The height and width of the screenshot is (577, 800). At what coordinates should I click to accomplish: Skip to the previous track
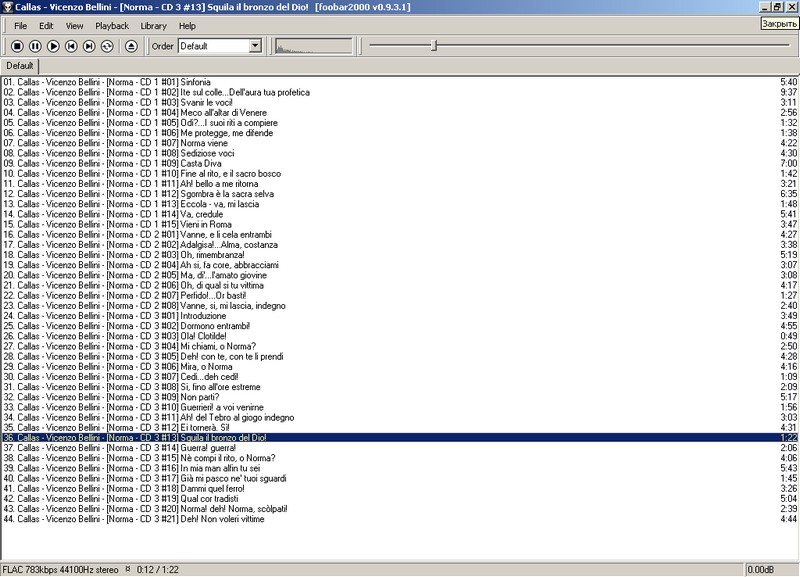71,46
